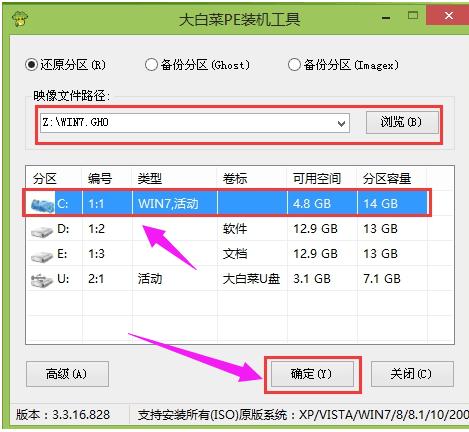The image size is (469, 432).
Task: Click the 分区 column header
Action: coord(45,179)
